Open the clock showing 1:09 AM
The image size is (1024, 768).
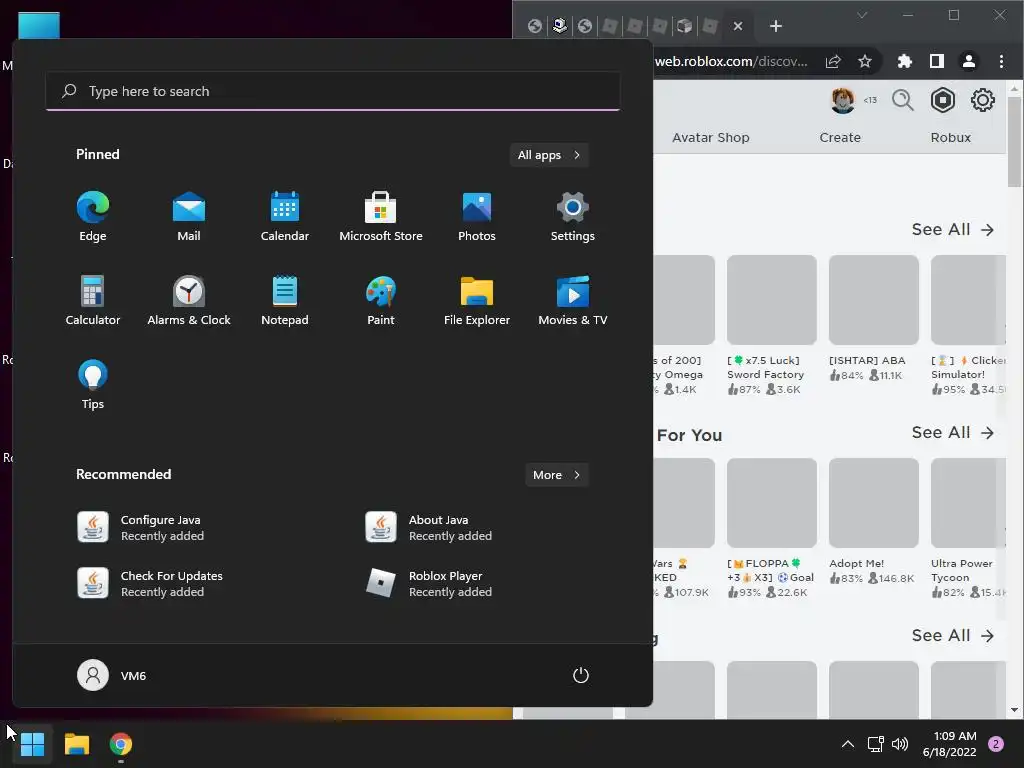coord(950,744)
